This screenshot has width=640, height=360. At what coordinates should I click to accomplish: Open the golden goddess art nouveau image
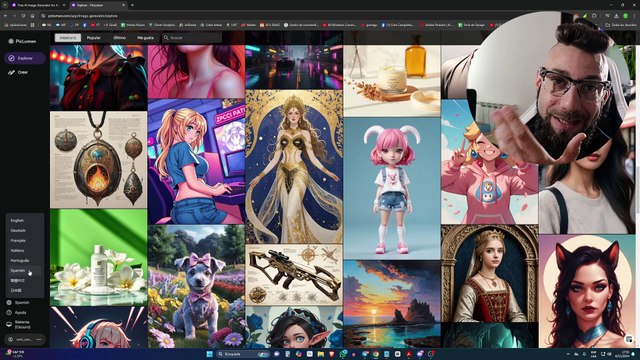coord(294,167)
